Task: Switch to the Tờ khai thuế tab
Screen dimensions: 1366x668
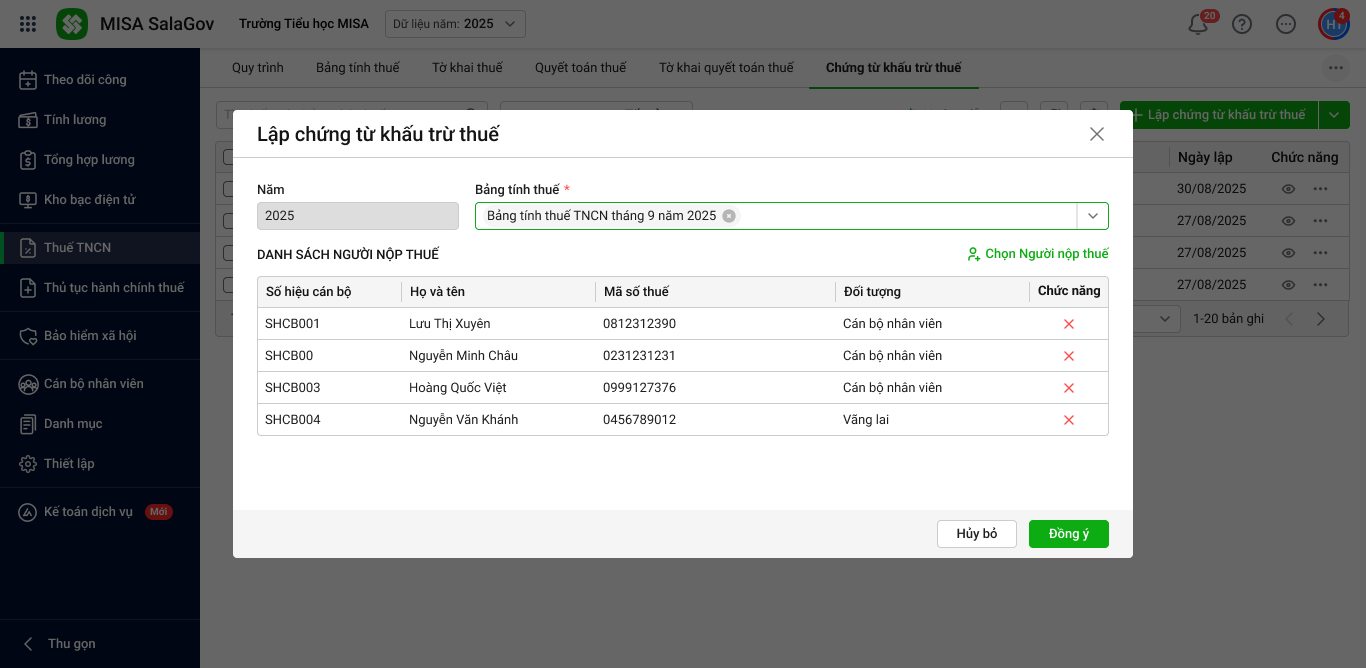Action: [467, 68]
